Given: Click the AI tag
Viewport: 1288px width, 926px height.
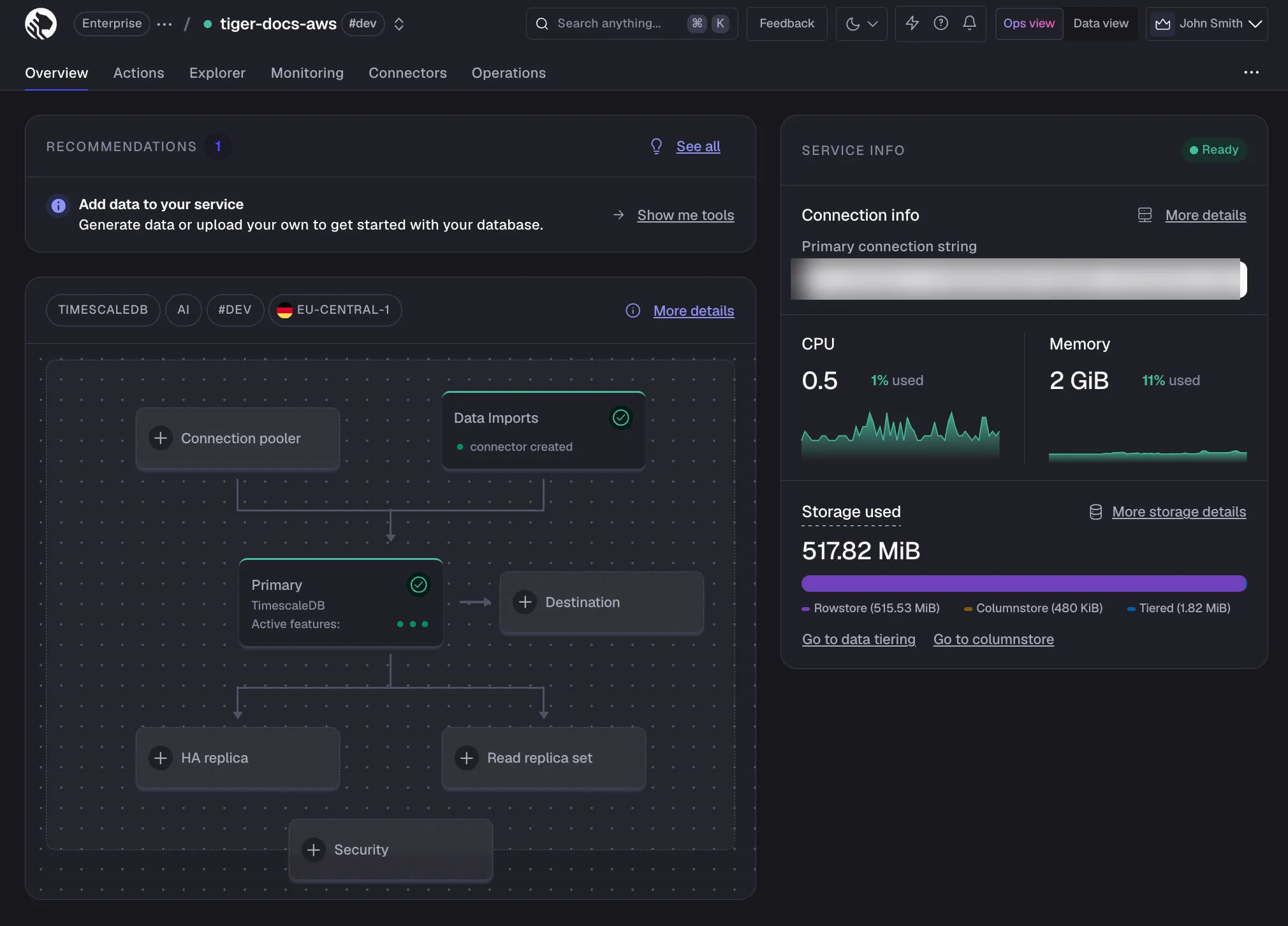Looking at the screenshot, I should tap(184, 310).
